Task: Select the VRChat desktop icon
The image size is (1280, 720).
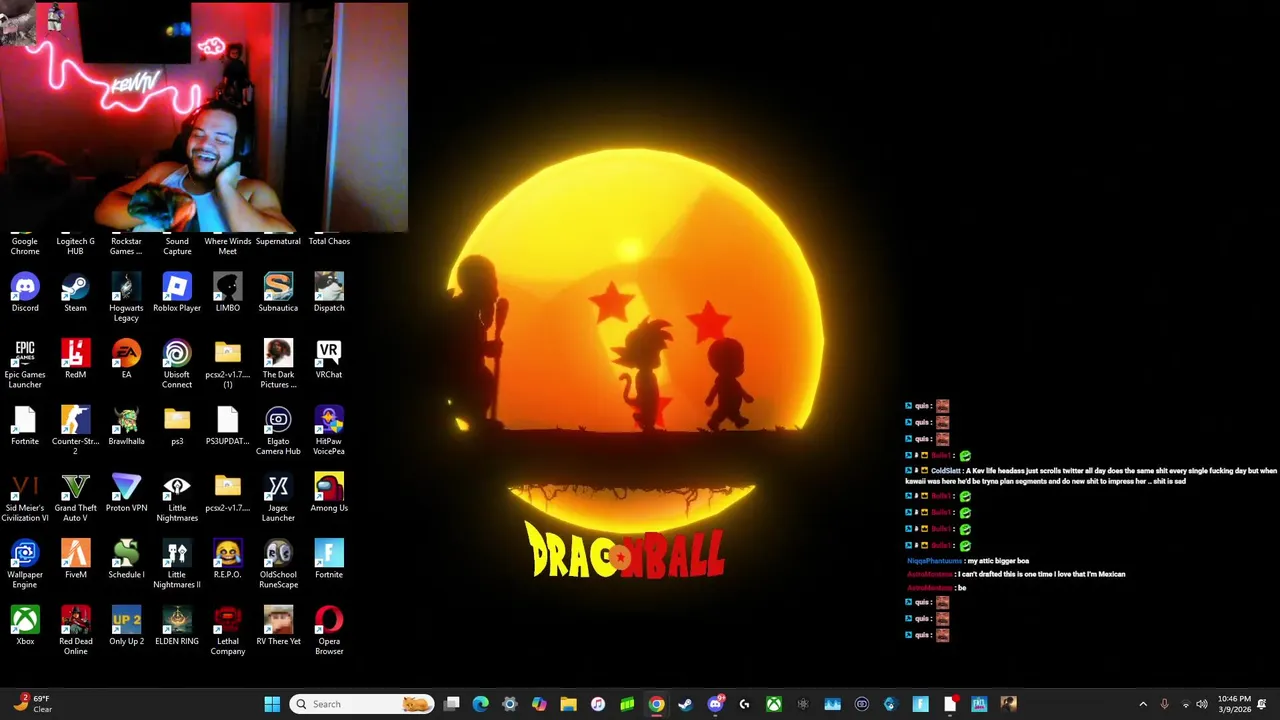Action: [329, 359]
